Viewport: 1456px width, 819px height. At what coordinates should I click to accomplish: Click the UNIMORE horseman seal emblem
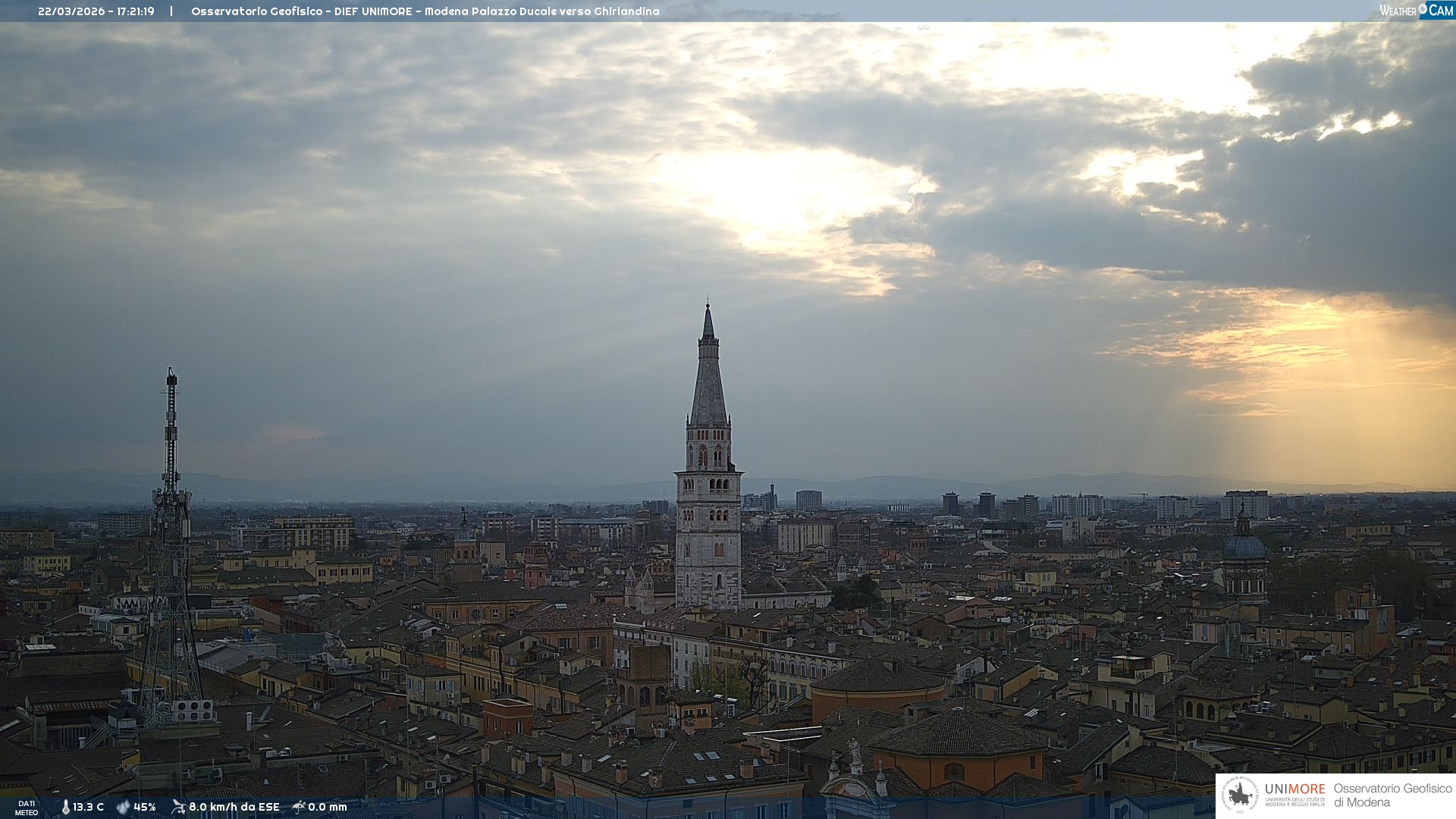1240,795
